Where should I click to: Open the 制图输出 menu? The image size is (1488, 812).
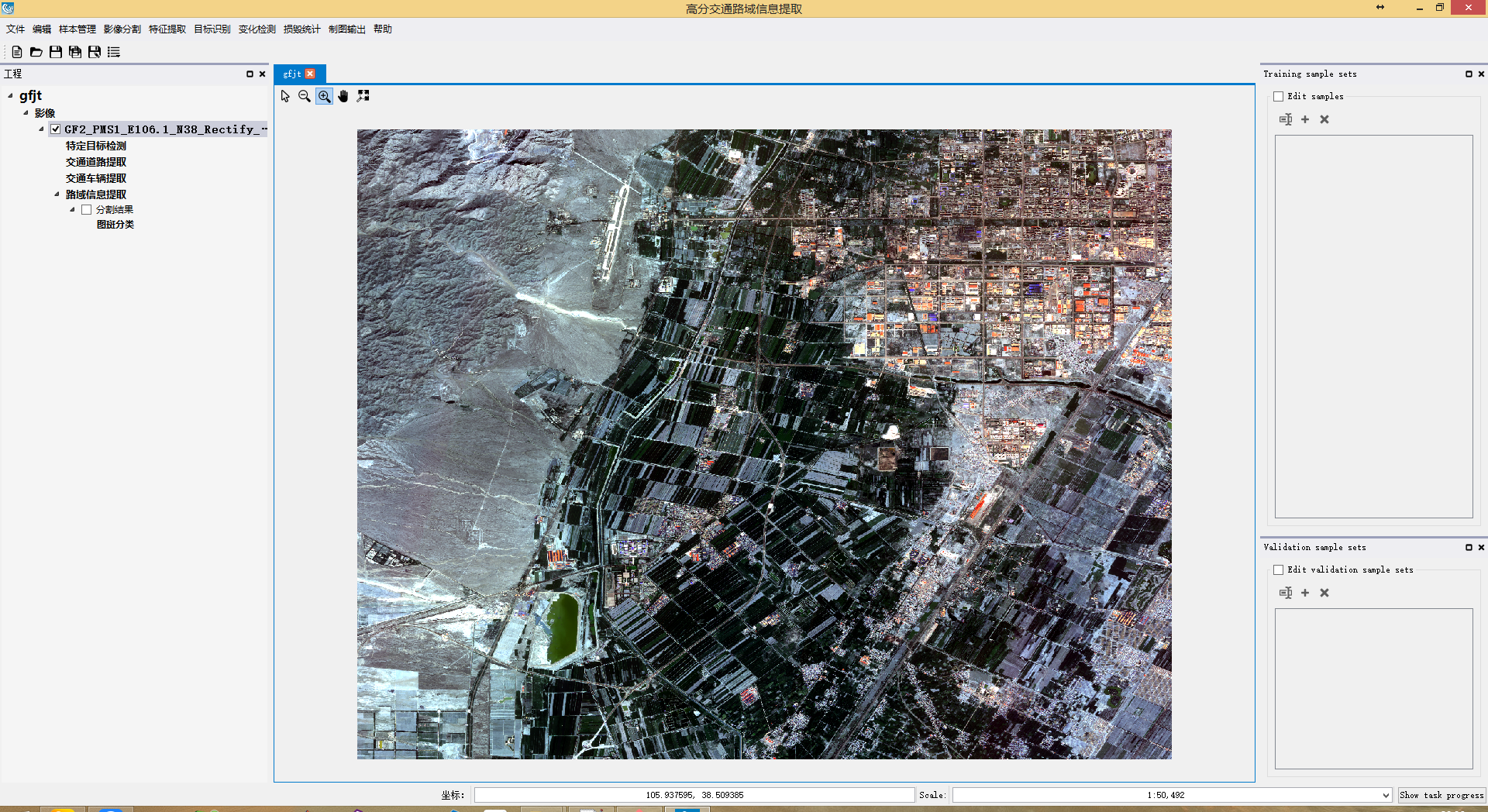click(347, 29)
